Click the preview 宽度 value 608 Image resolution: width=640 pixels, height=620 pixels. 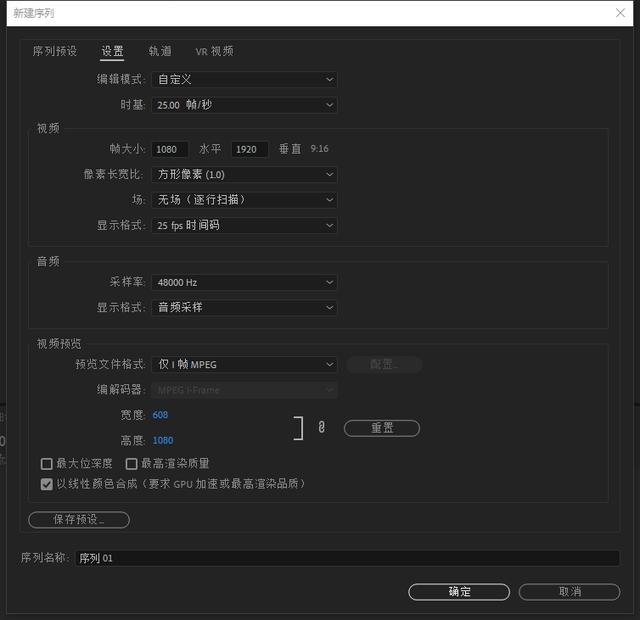[160, 415]
